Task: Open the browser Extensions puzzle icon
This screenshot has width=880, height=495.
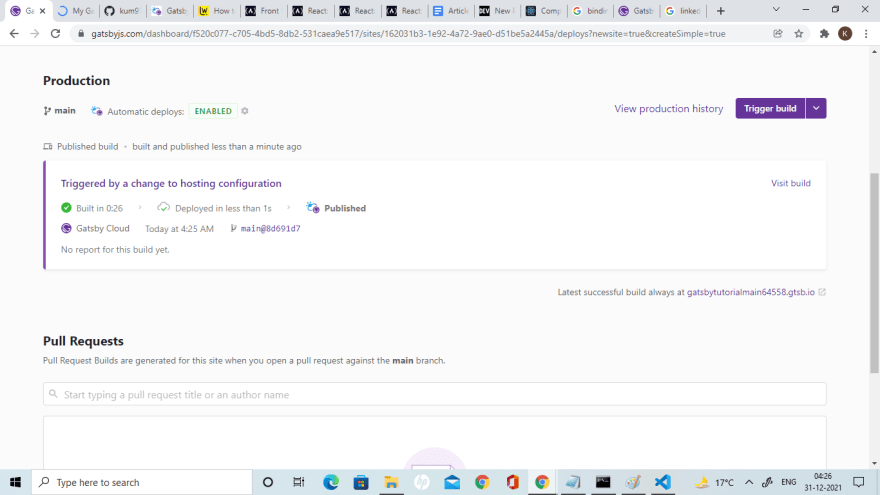Action: coord(824,34)
